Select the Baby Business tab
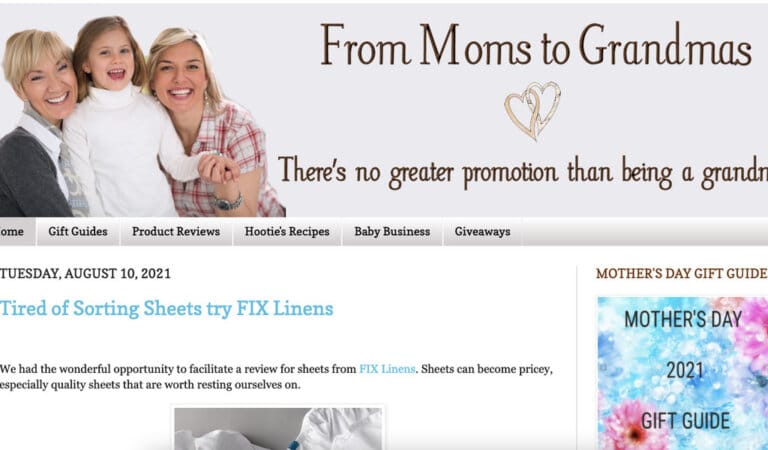The image size is (768, 450). pyautogui.click(x=392, y=232)
